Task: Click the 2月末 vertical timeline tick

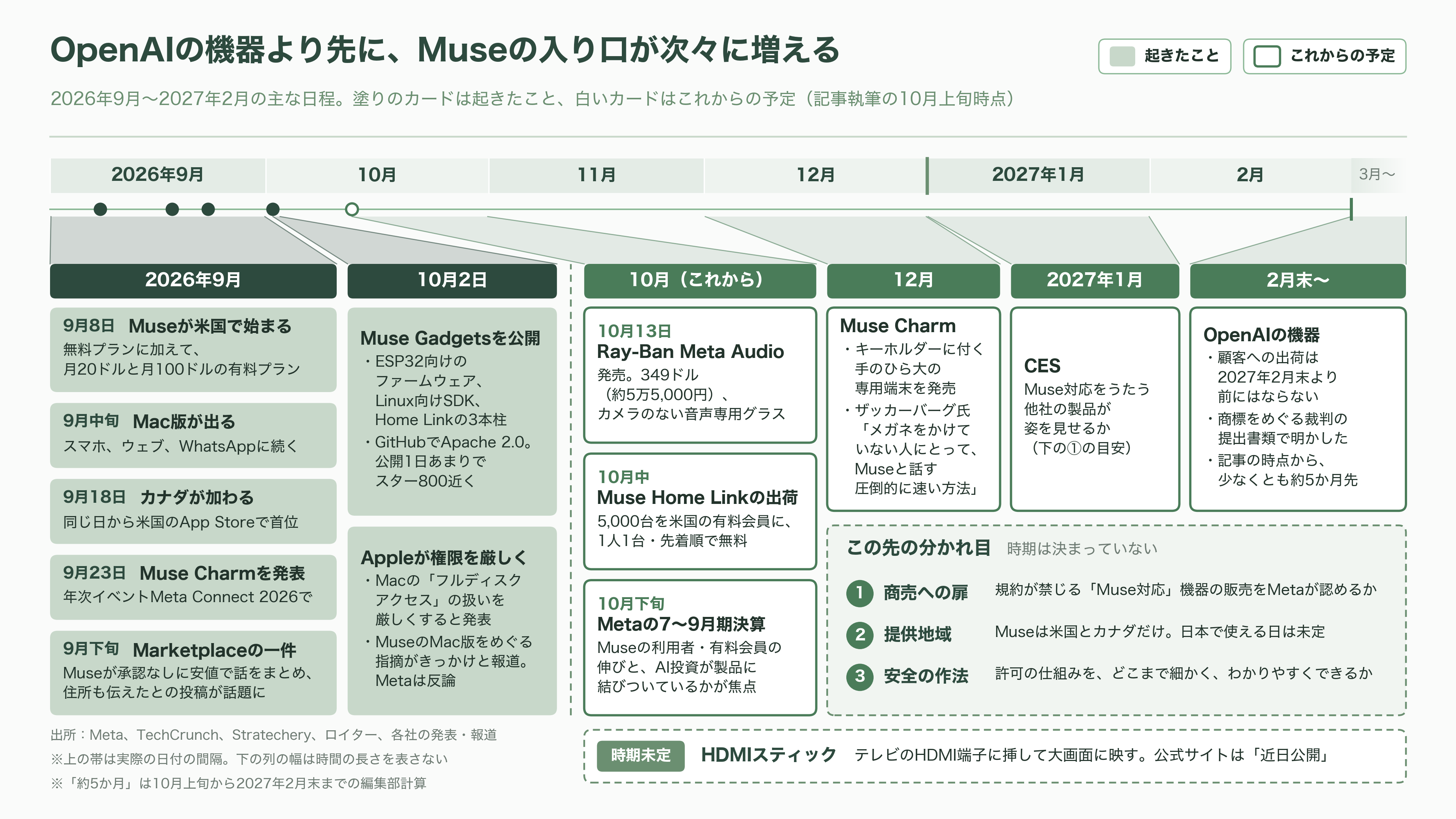Action: click(1351, 209)
